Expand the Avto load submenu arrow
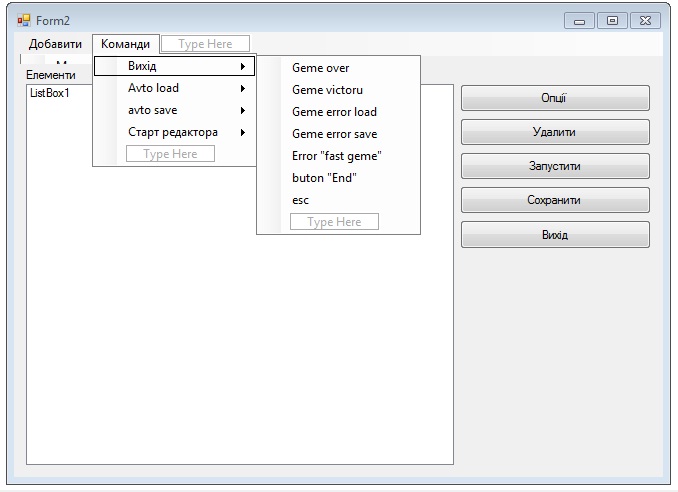This screenshot has height=492, width=678. coord(243,89)
